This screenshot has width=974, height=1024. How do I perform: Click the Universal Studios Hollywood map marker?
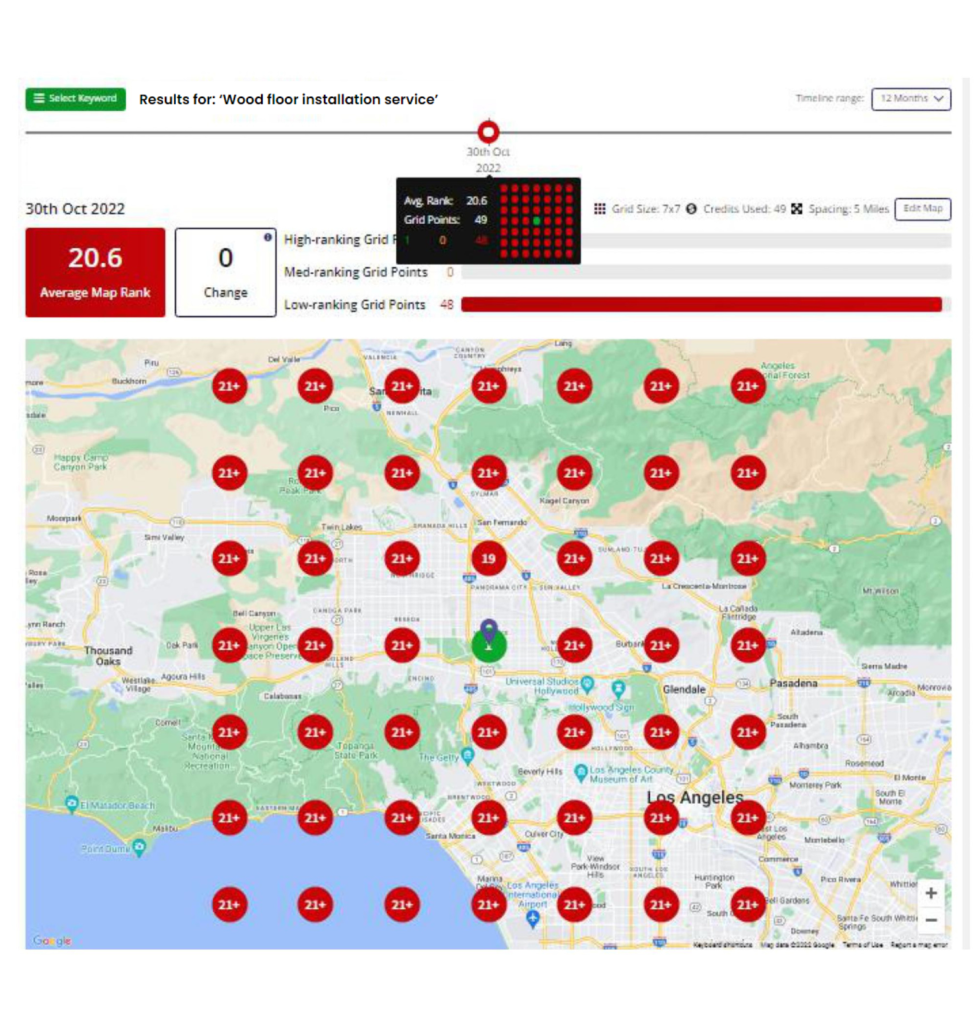click(x=589, y=685)
